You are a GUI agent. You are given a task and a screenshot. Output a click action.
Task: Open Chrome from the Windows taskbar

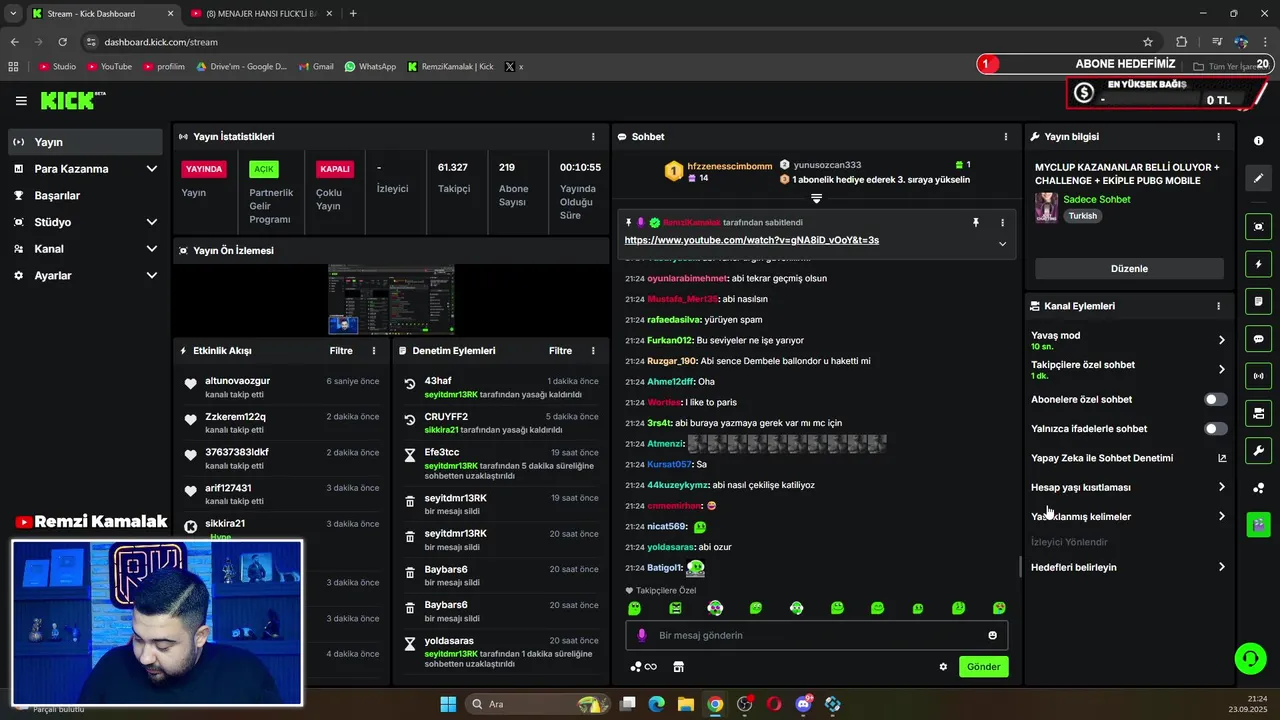tap(715, 704)
